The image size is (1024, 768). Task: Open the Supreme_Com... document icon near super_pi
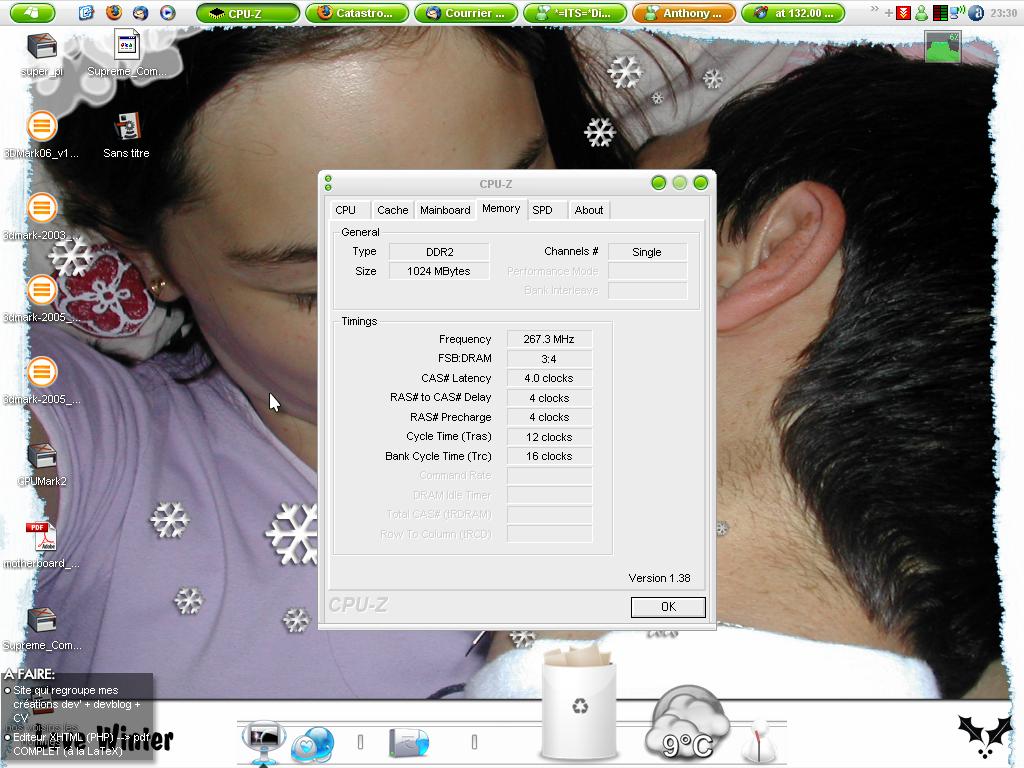click(x=127, y=54)
